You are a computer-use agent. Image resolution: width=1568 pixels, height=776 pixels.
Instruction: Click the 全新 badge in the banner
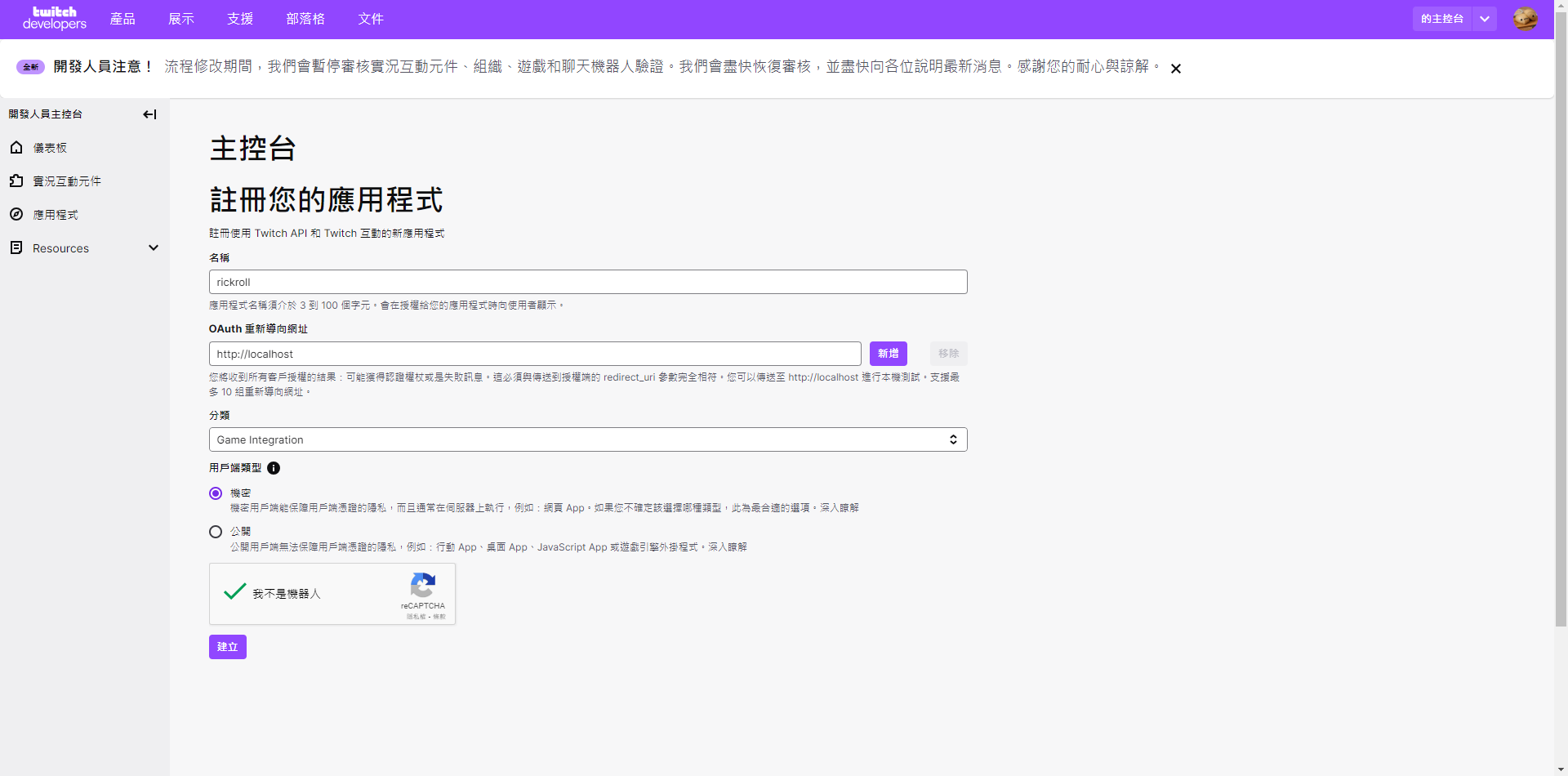(30, 67)
